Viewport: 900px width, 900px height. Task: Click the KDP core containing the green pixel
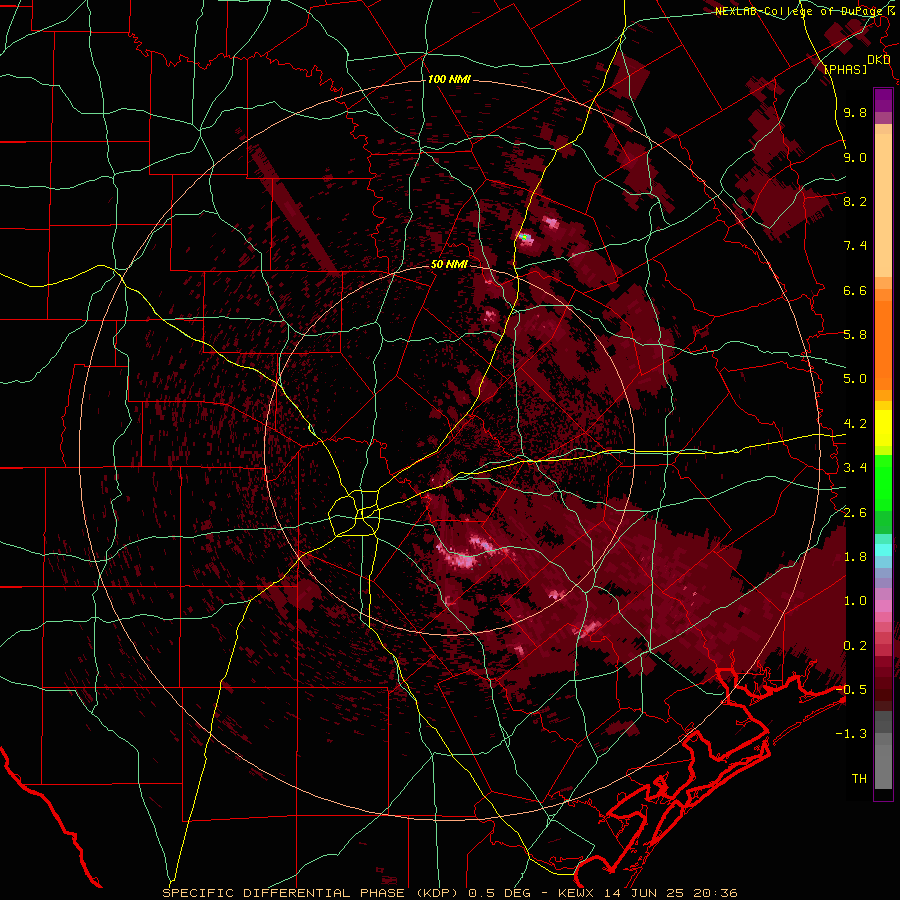pyautogui.click(x=525, y=237)
